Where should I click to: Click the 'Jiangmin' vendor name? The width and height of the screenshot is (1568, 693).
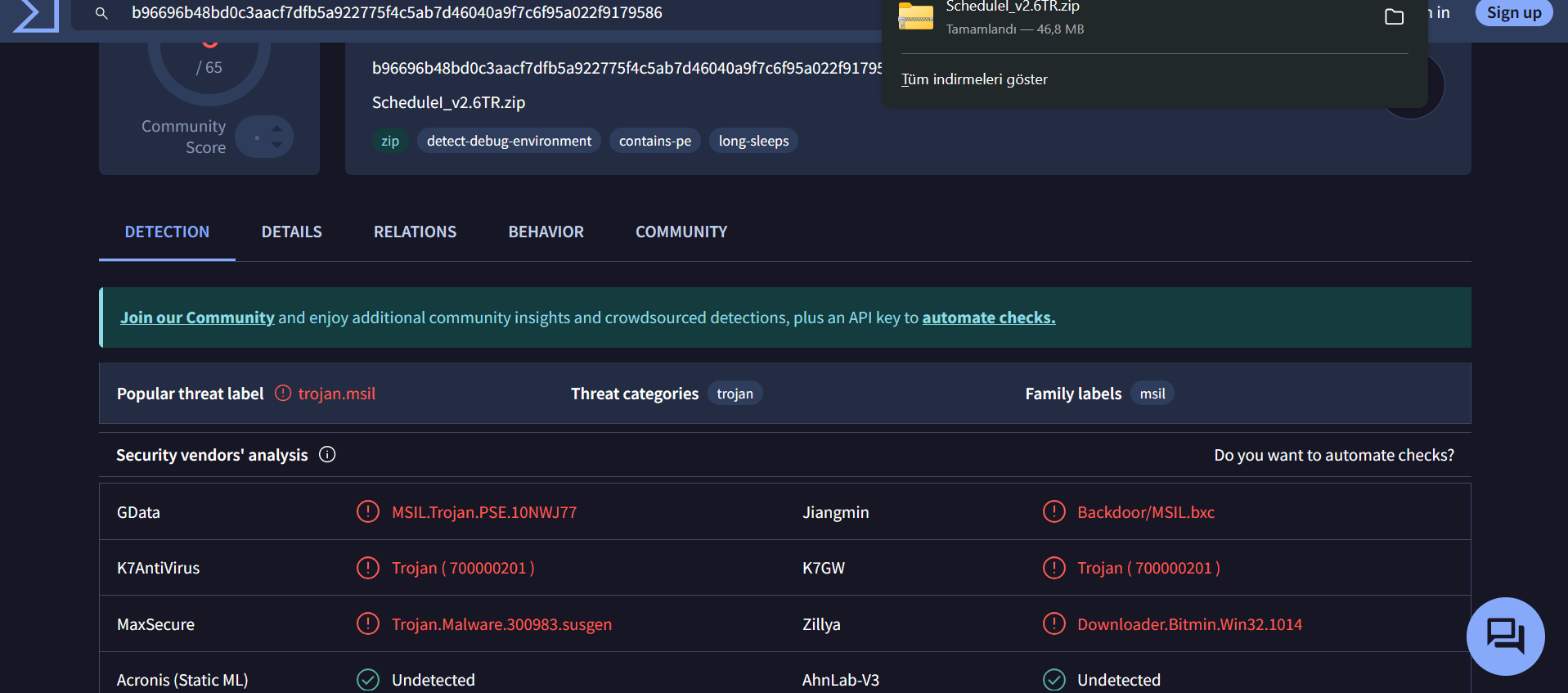836,512
